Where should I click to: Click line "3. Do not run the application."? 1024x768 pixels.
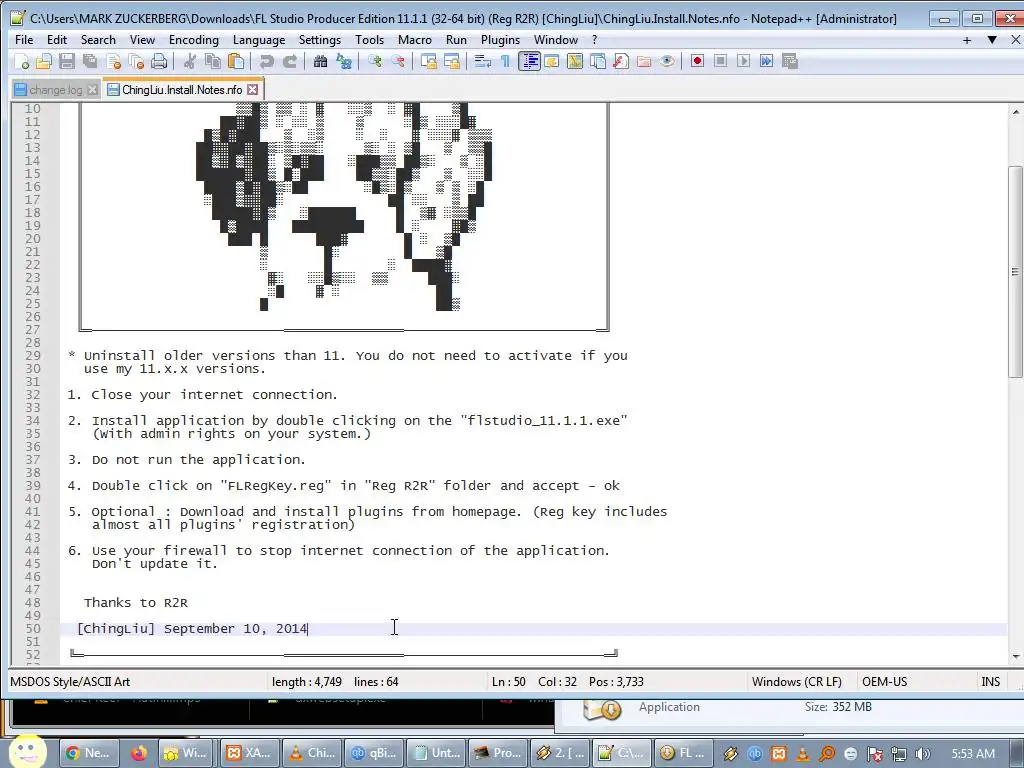pos(186,460)
